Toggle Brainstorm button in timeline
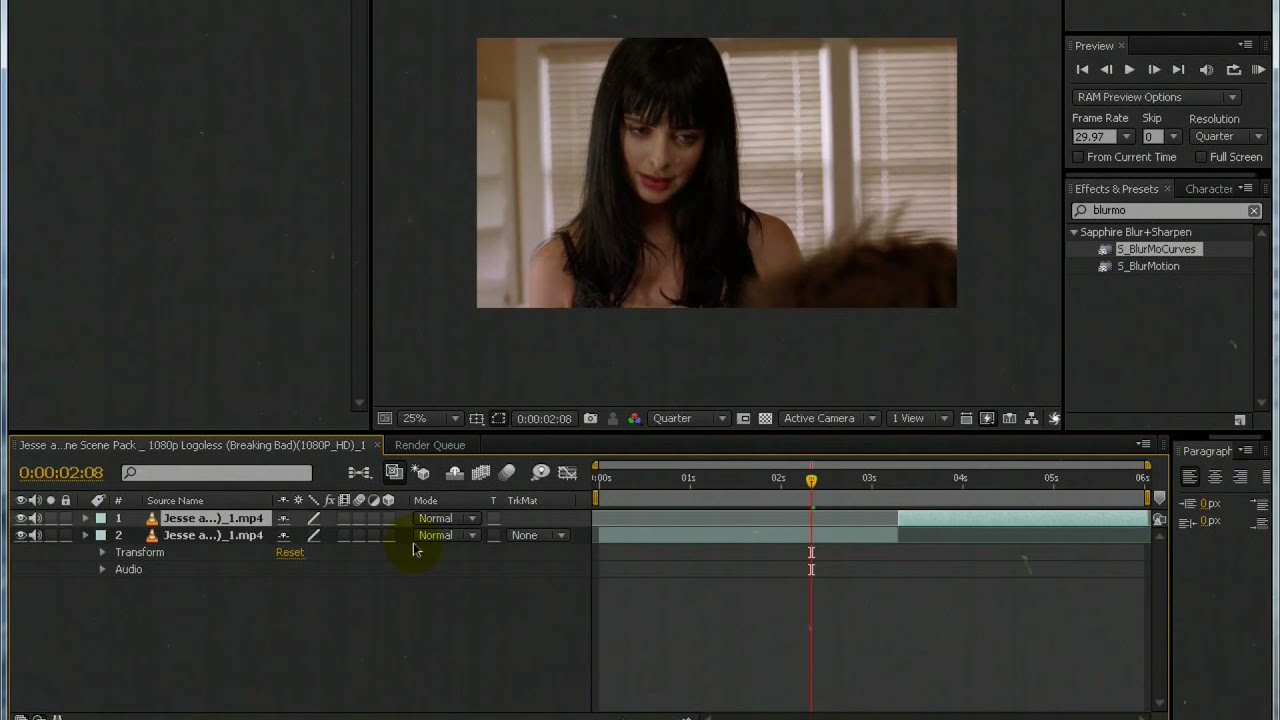Image resolution: width=1280 pixels, height=720 pixels. 540,473
